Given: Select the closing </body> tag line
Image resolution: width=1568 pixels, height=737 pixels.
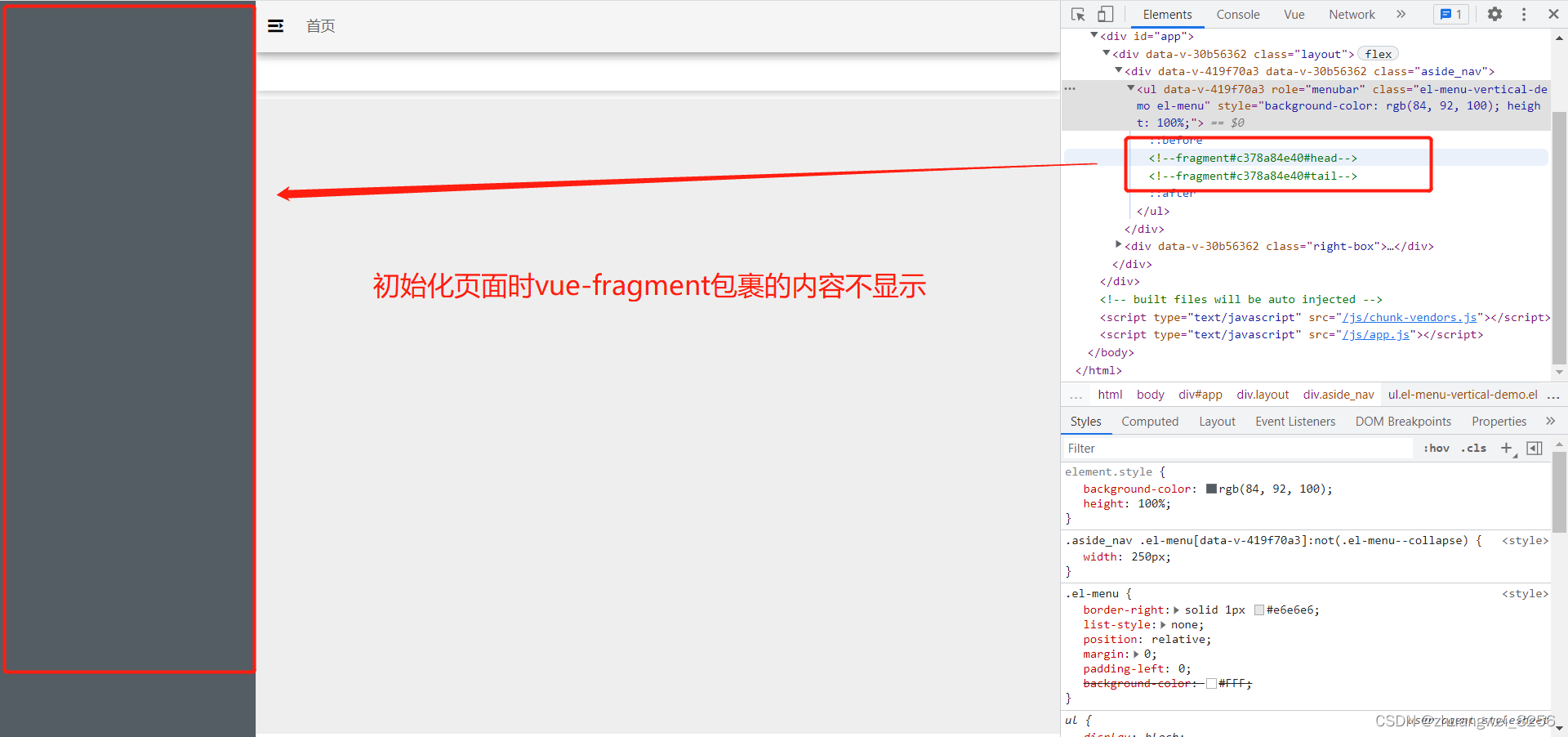Looking at the screenshot, I should [1111, 352].
